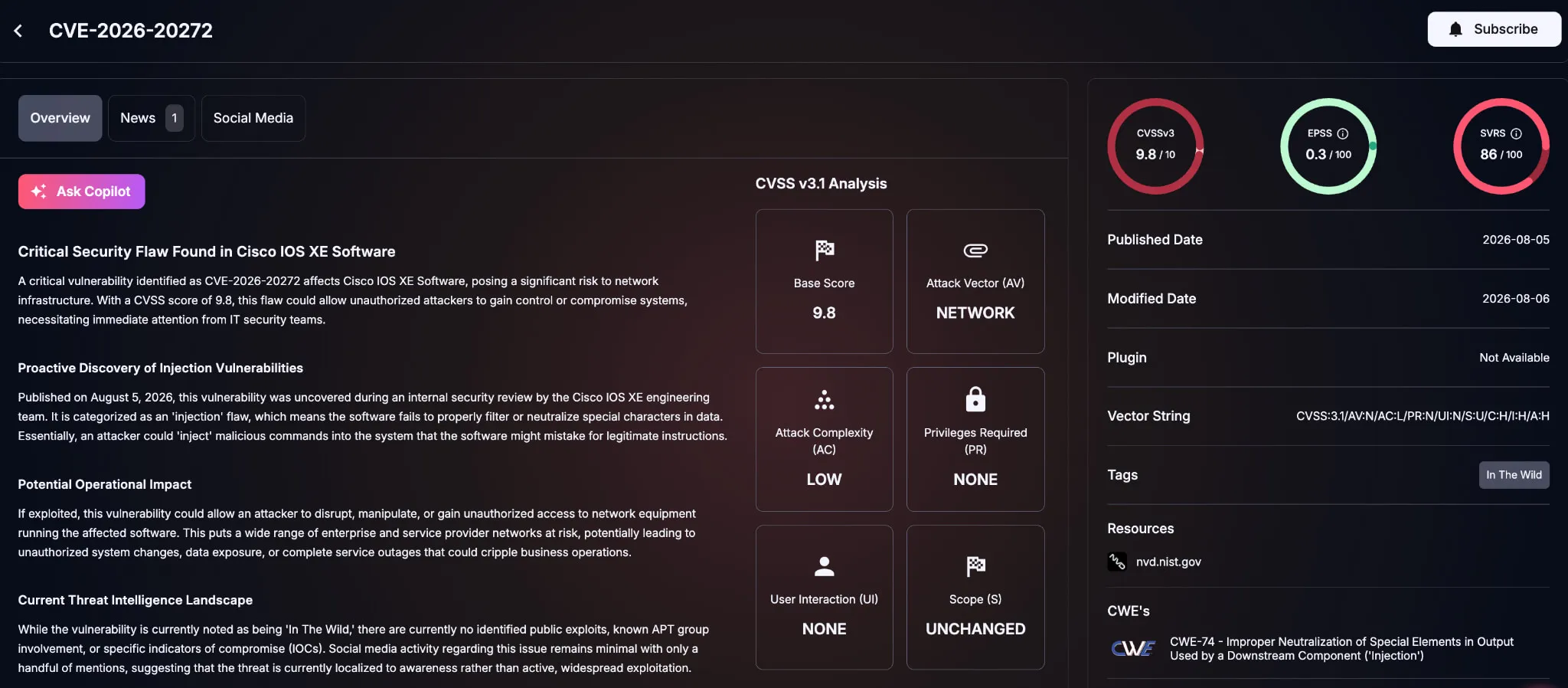Image resolution: width=1568 pixels, height=688 pixels.
Task: Click the Tags row label
Action: [1122, 475]
